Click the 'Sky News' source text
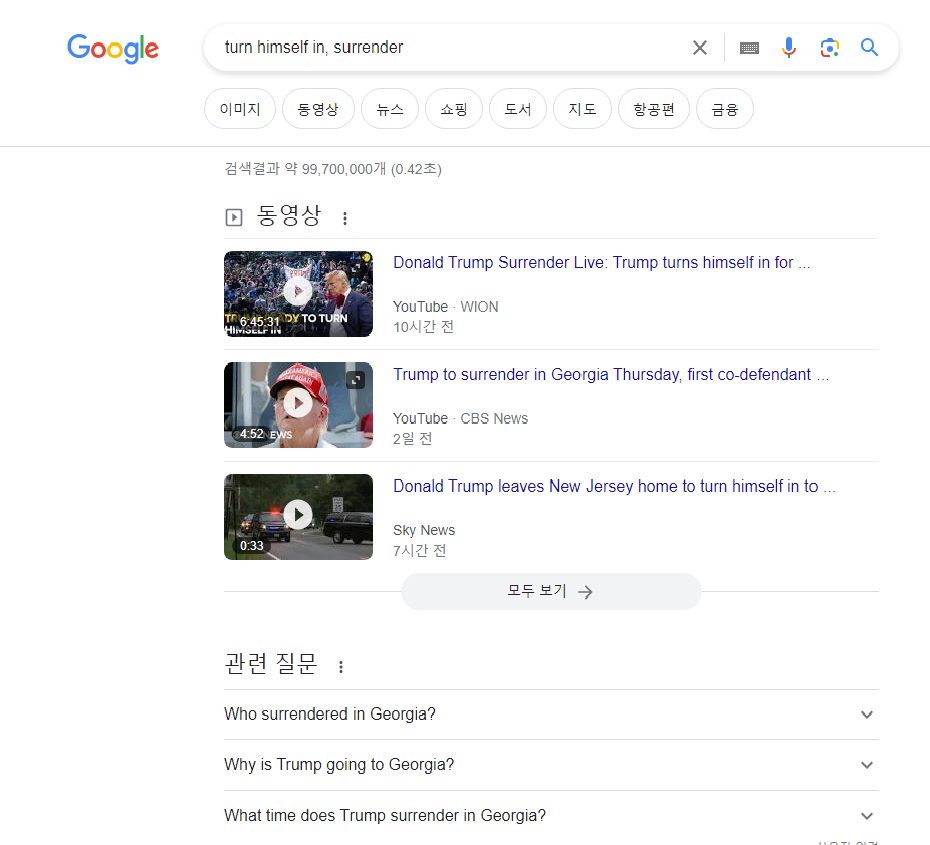Screen dimensions: 930x845 (x=424, y=530)
